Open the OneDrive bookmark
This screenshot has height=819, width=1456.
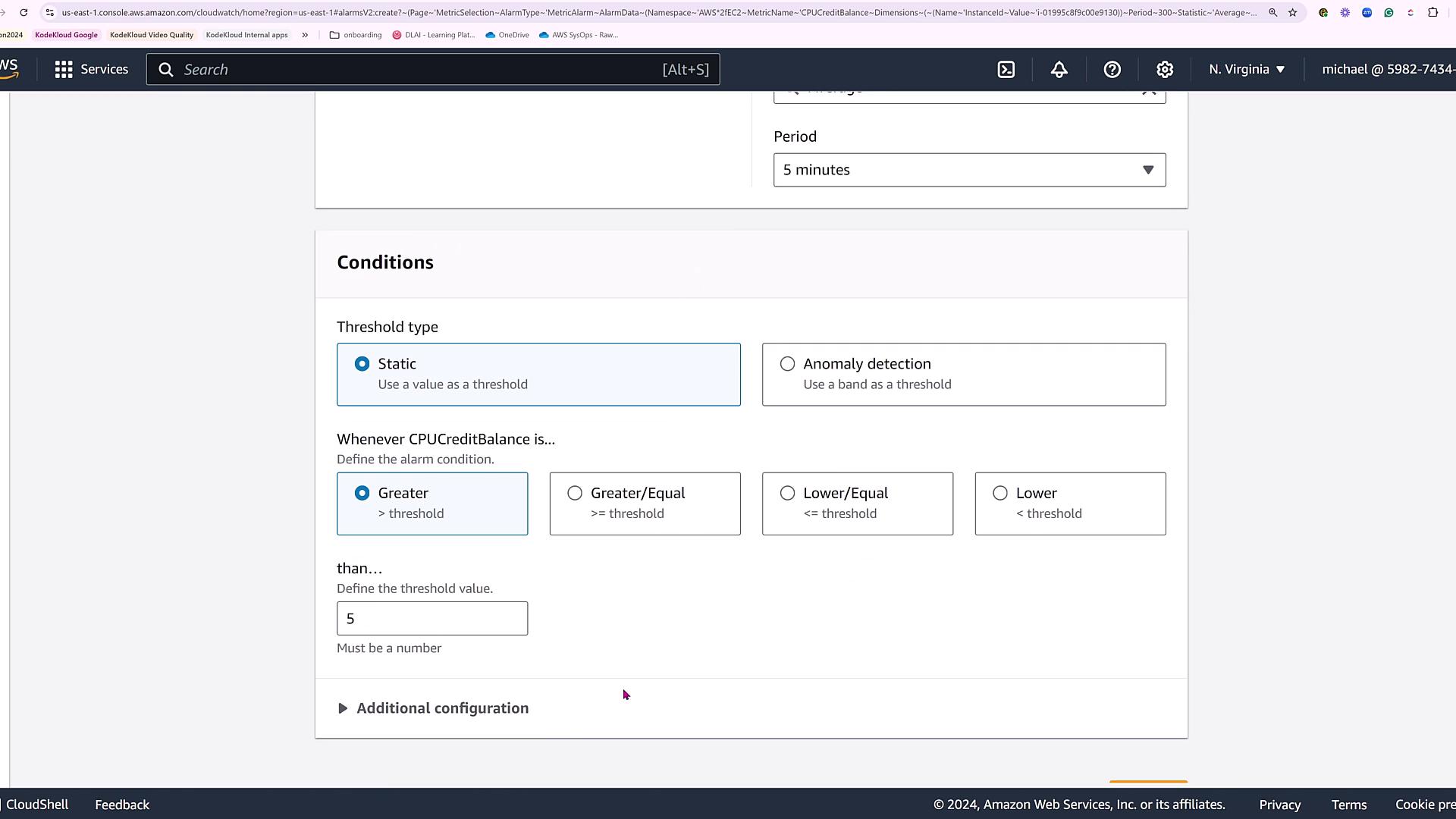[507, 35]
